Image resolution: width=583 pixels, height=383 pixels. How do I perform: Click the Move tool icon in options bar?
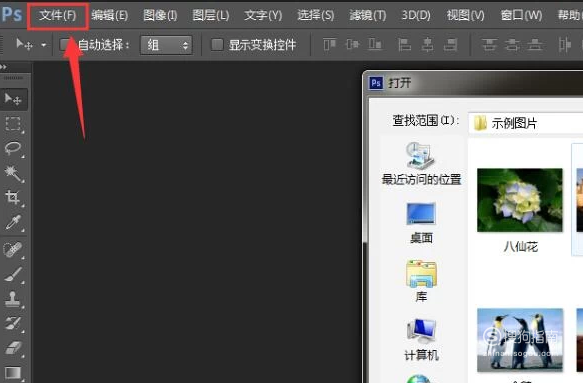click(x=24, y=45)
